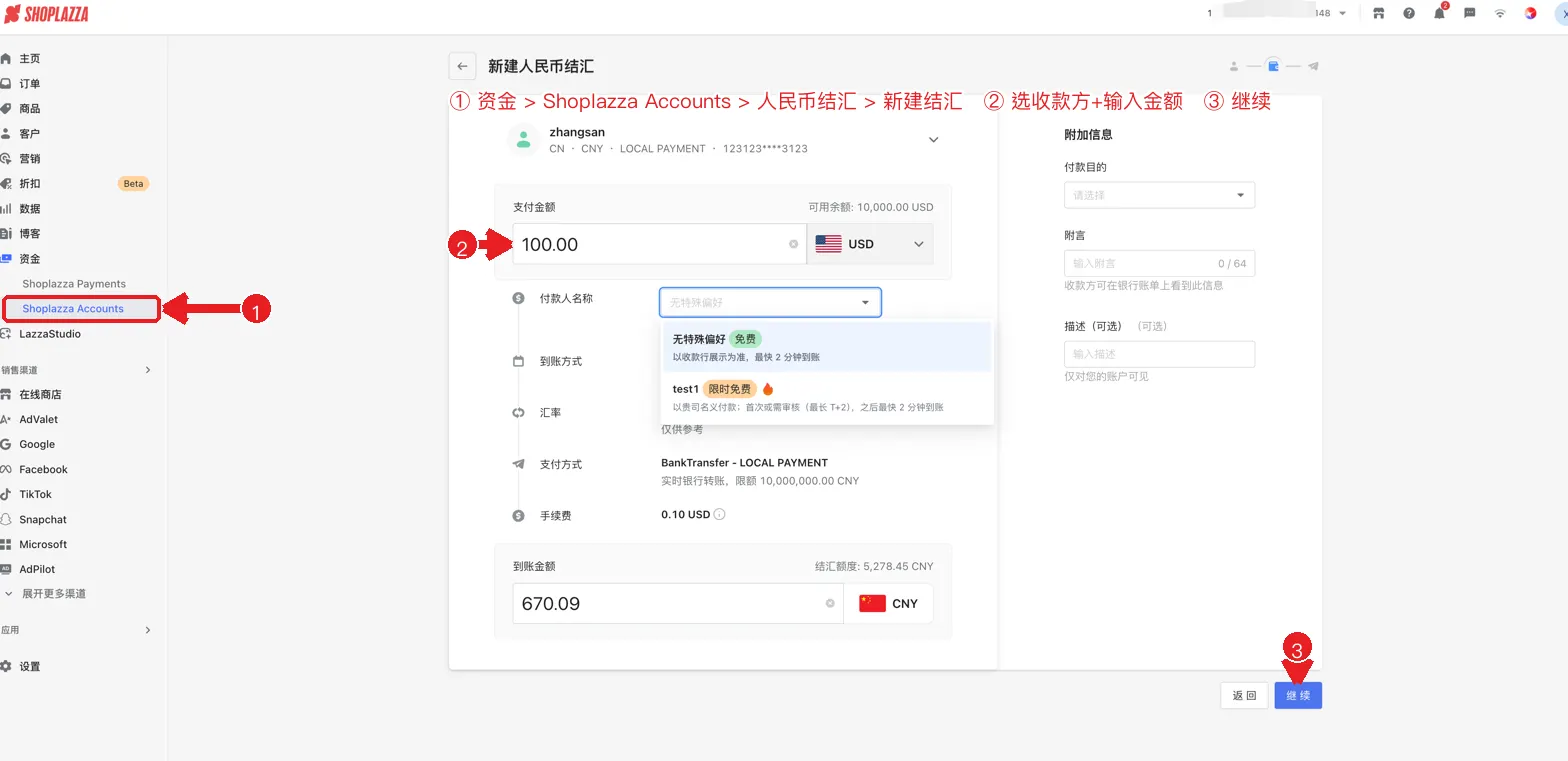Open the 付款人名称 dropdown

(770, 302)
